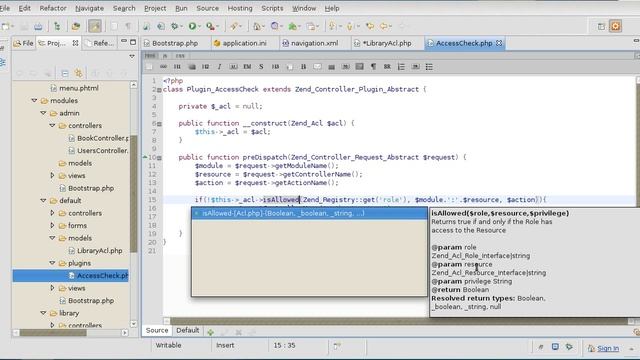
Task: Insert H3 heading from editor toolbar
Action: coord(275,67)
